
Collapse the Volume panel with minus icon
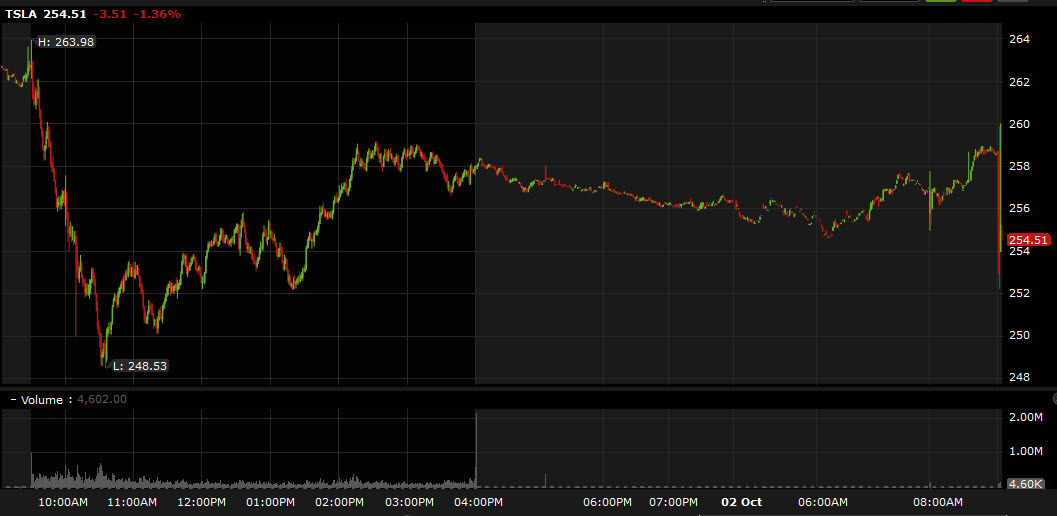pyautogui.click(x=13, y=400)
